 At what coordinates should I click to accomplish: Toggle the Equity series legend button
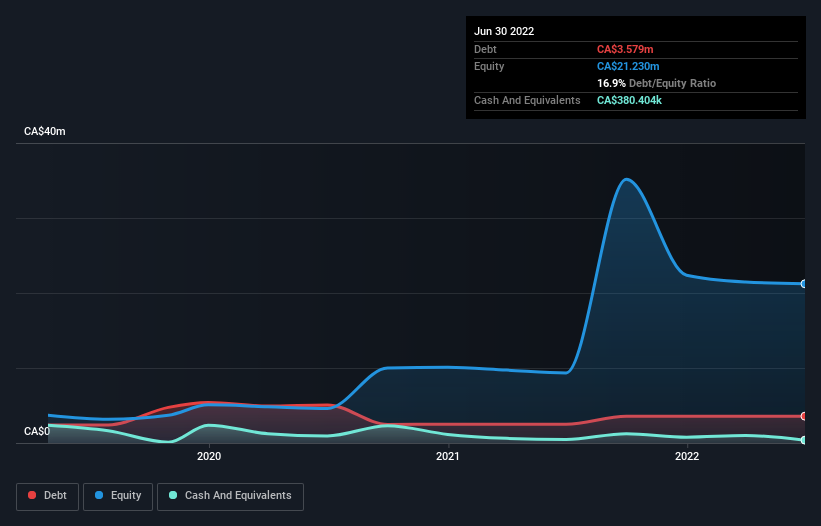(118, 496)
